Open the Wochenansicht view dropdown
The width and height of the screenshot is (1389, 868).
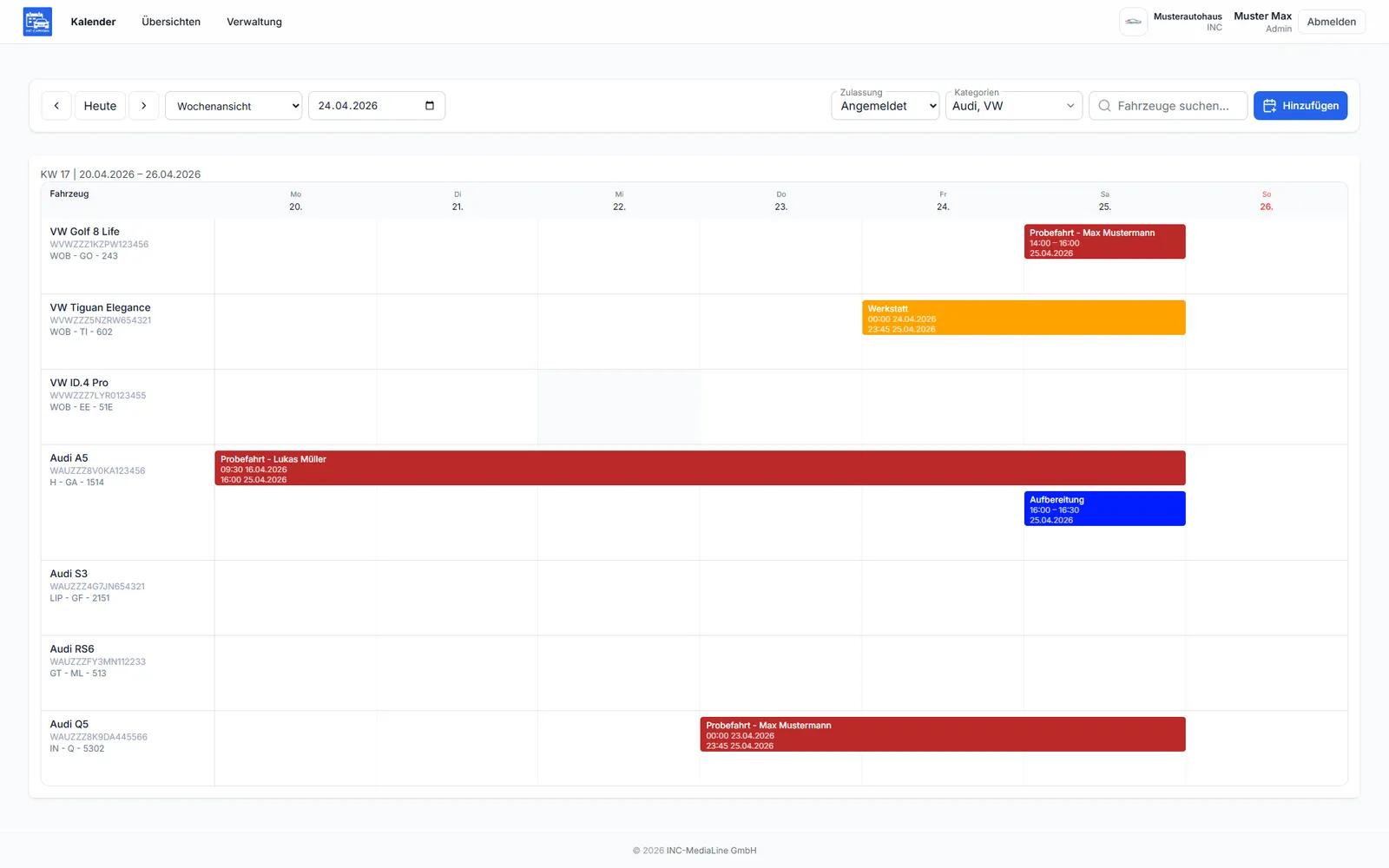234,106
